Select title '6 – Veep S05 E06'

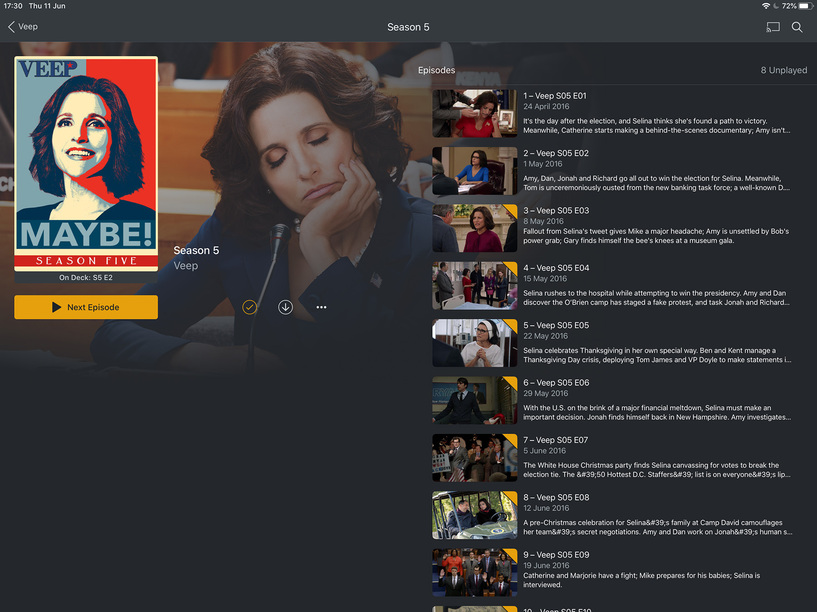(x=556, y=382)
